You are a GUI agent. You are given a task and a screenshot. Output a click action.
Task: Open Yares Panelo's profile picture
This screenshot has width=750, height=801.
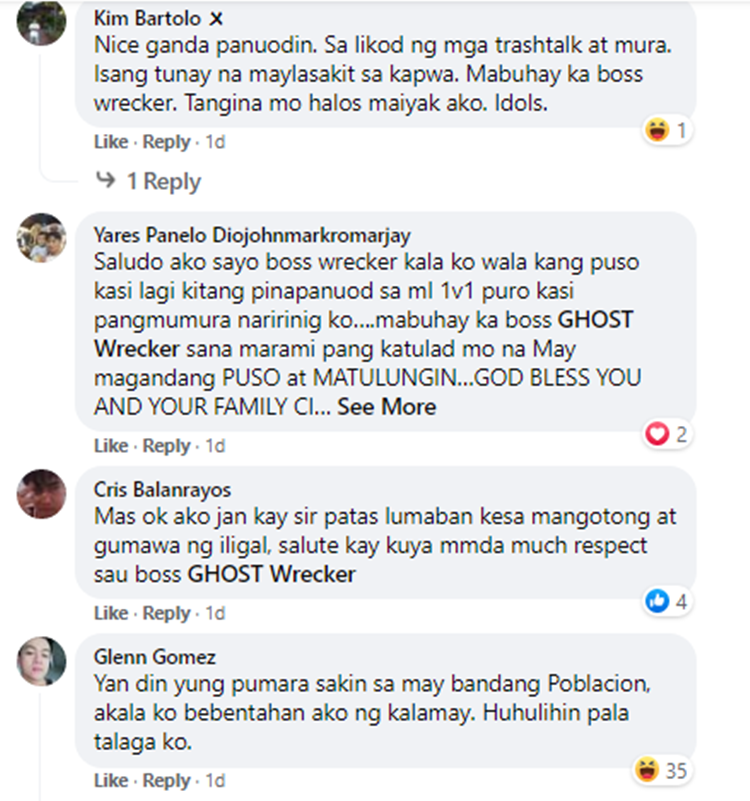41,238
